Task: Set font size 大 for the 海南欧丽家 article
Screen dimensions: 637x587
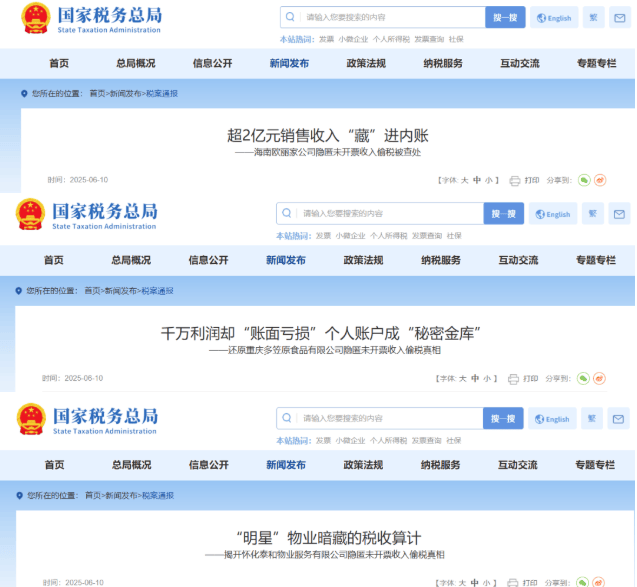Action: coord(464,180)
